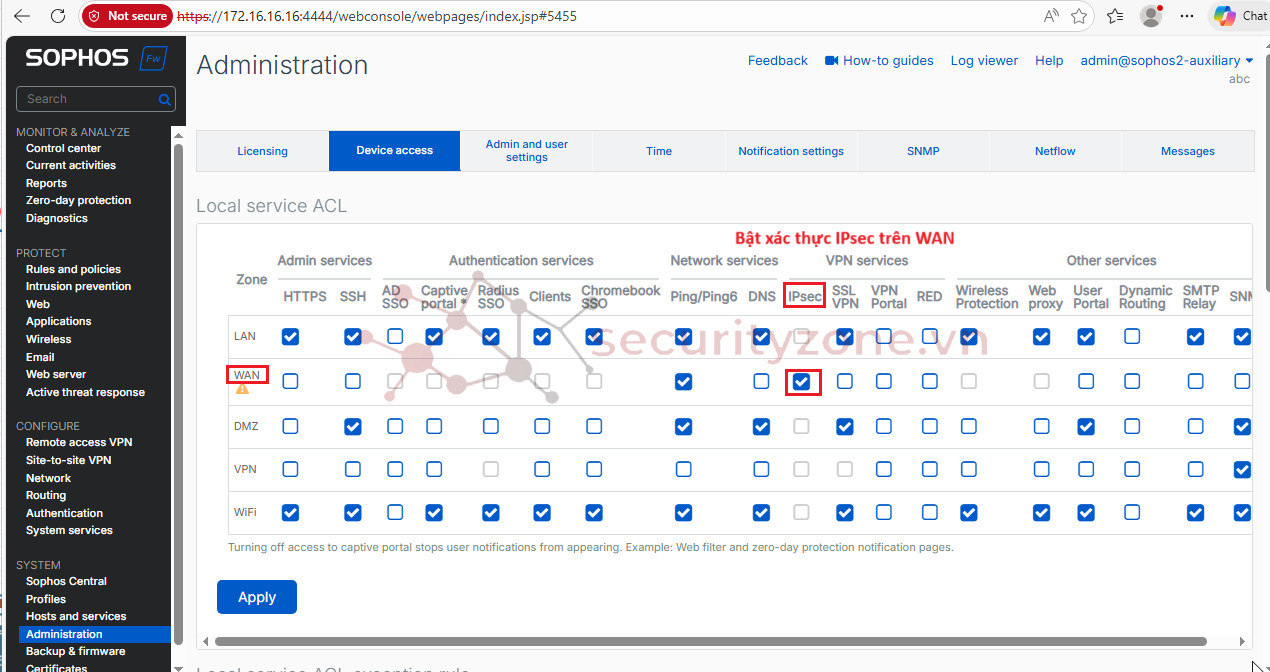Click the Apply button
Screen dimensions: 1270x672
[256, 597]
